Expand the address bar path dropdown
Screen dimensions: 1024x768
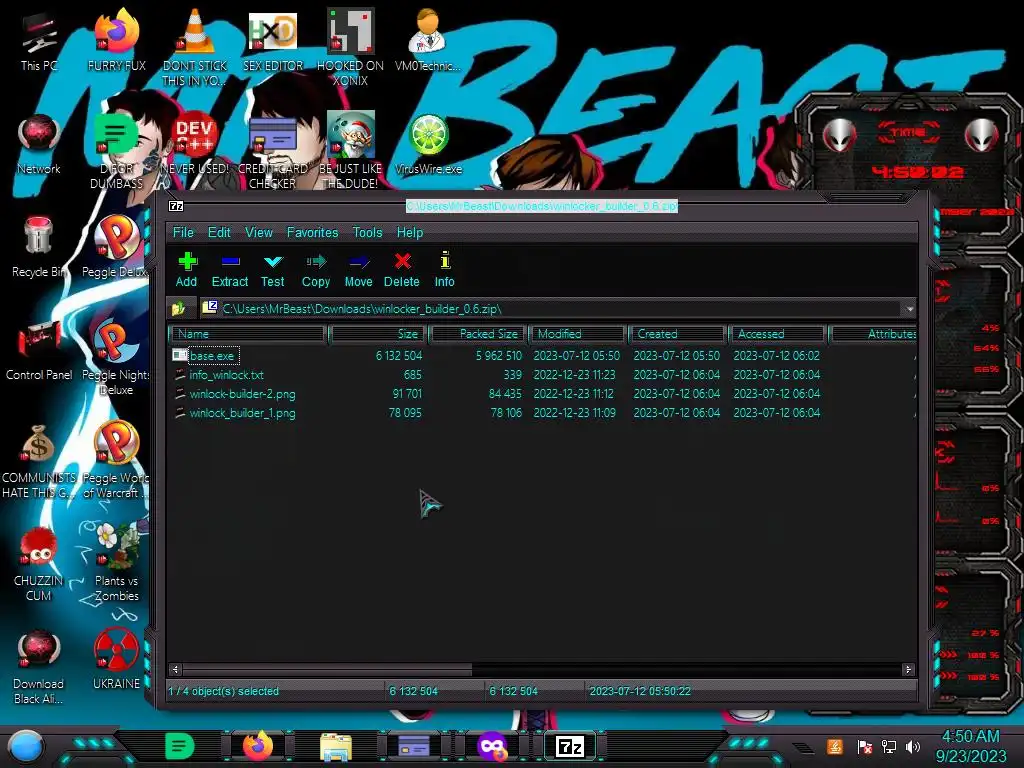click(909, 309)
